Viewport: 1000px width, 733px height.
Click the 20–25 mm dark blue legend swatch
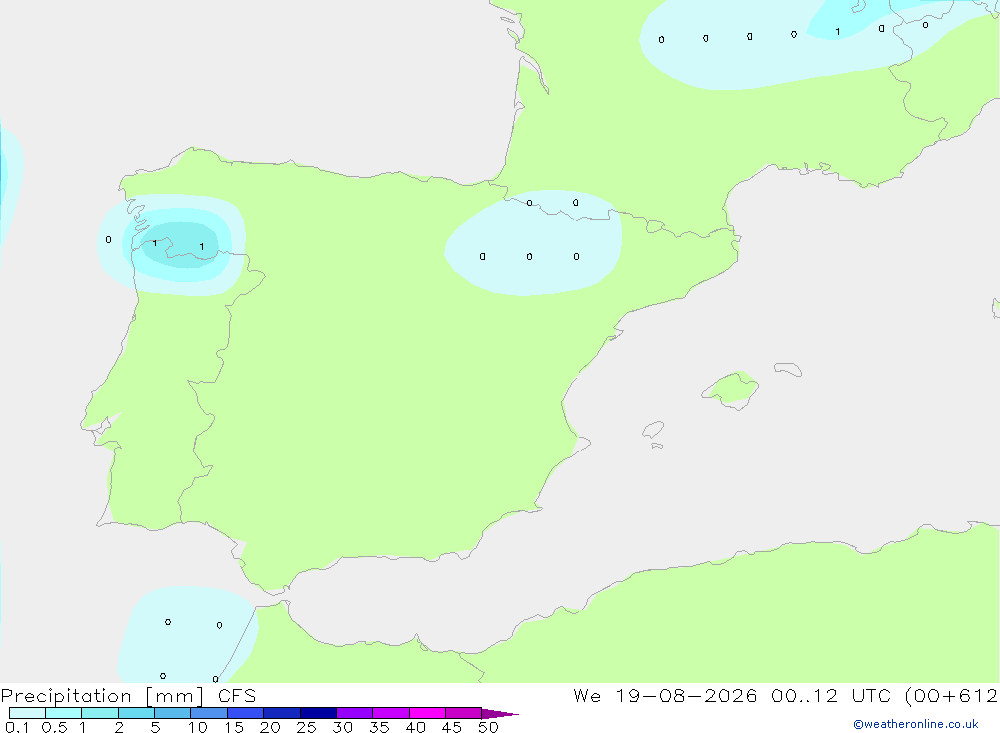282,713
